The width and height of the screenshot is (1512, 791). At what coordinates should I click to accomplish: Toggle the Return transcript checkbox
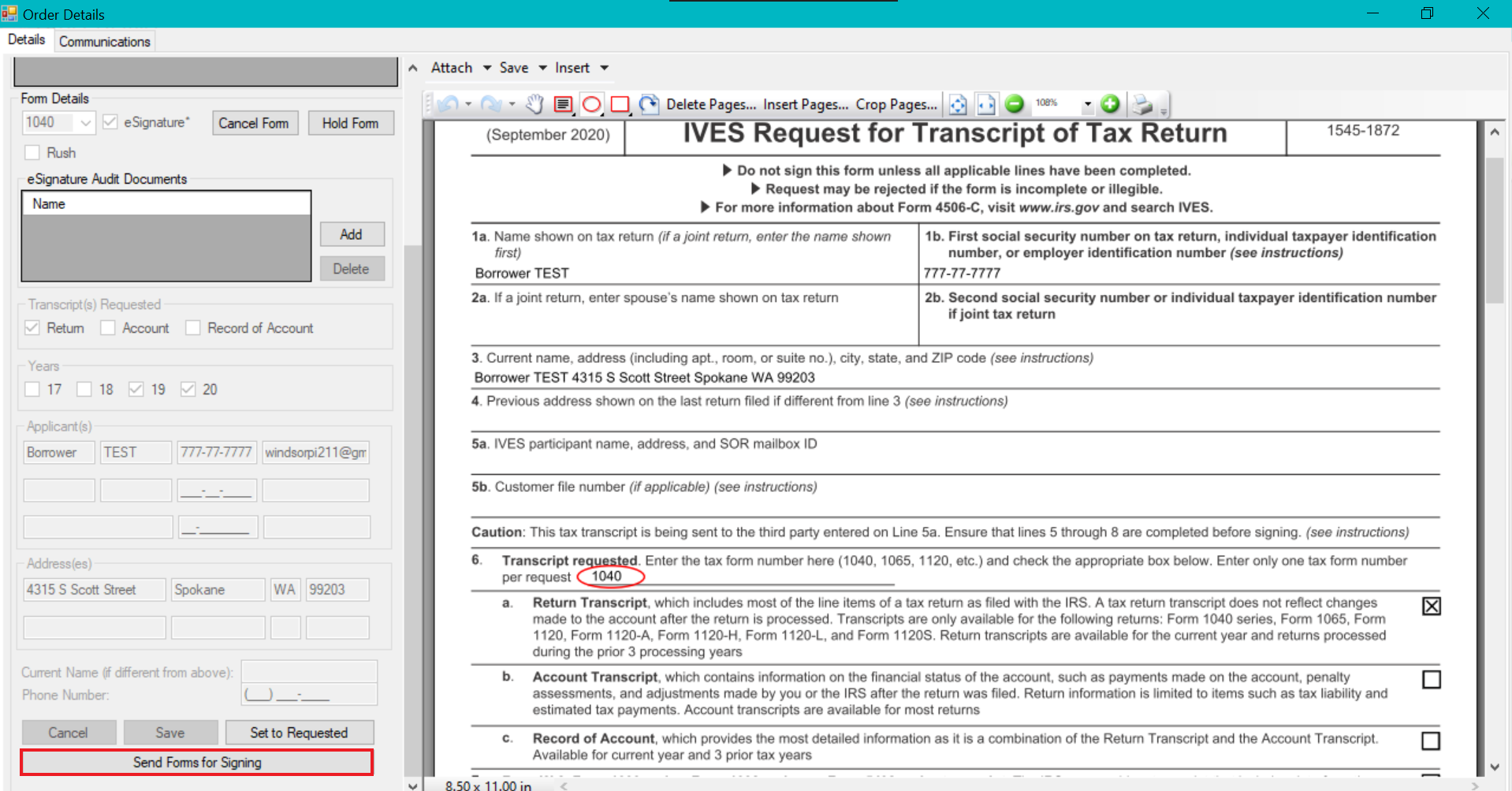pyautogui.click(x=32, y=327)
